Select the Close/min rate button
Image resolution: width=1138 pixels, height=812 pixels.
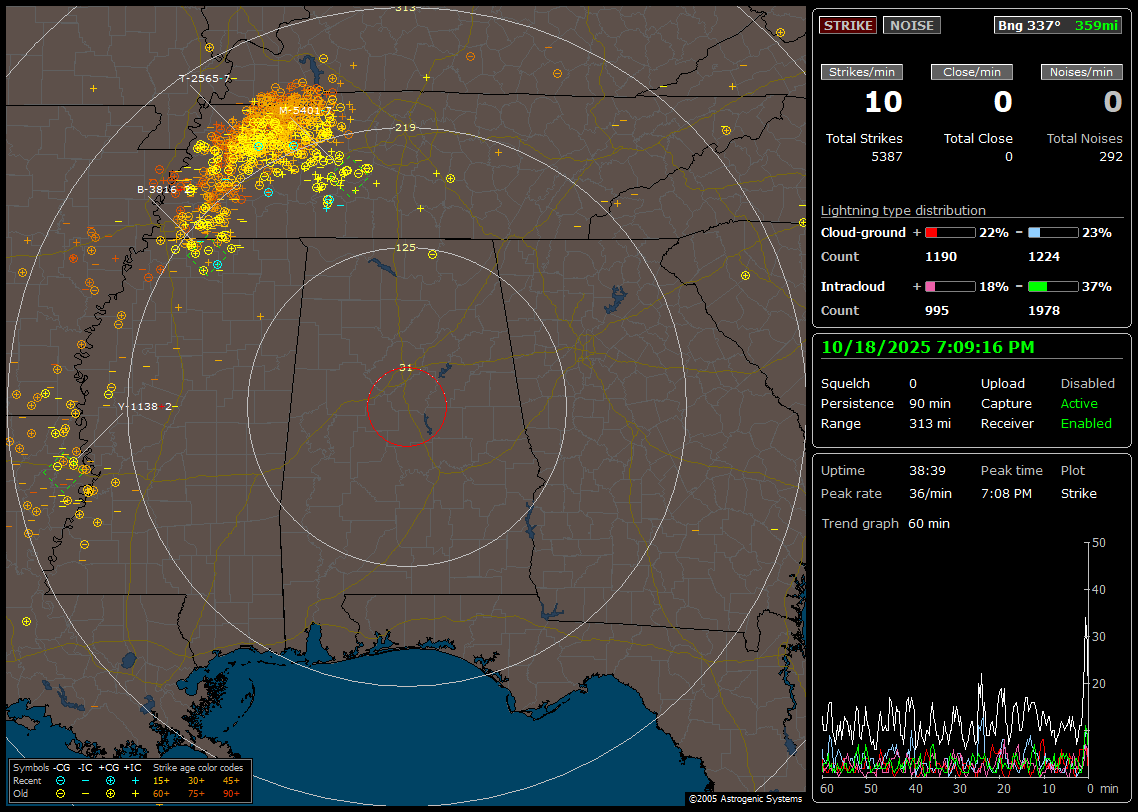pyautogui.click(x=972, y=72)
